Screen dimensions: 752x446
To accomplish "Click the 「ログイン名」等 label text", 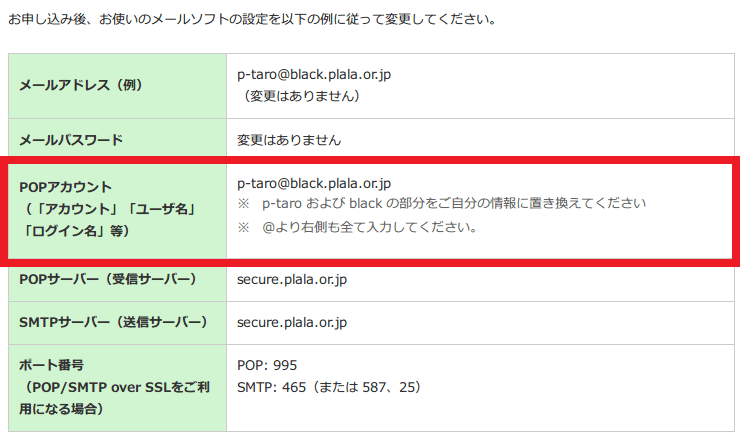I will coord(78,229).
